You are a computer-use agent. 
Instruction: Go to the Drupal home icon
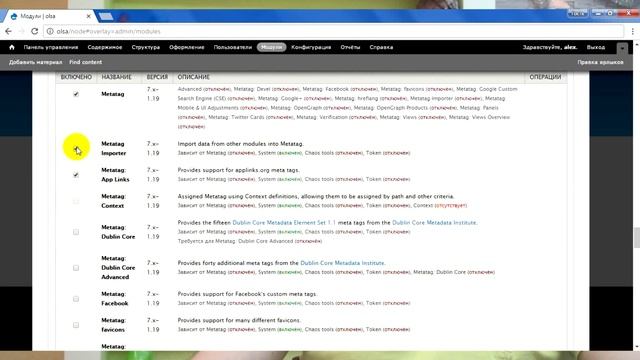[x=12, y=47]
